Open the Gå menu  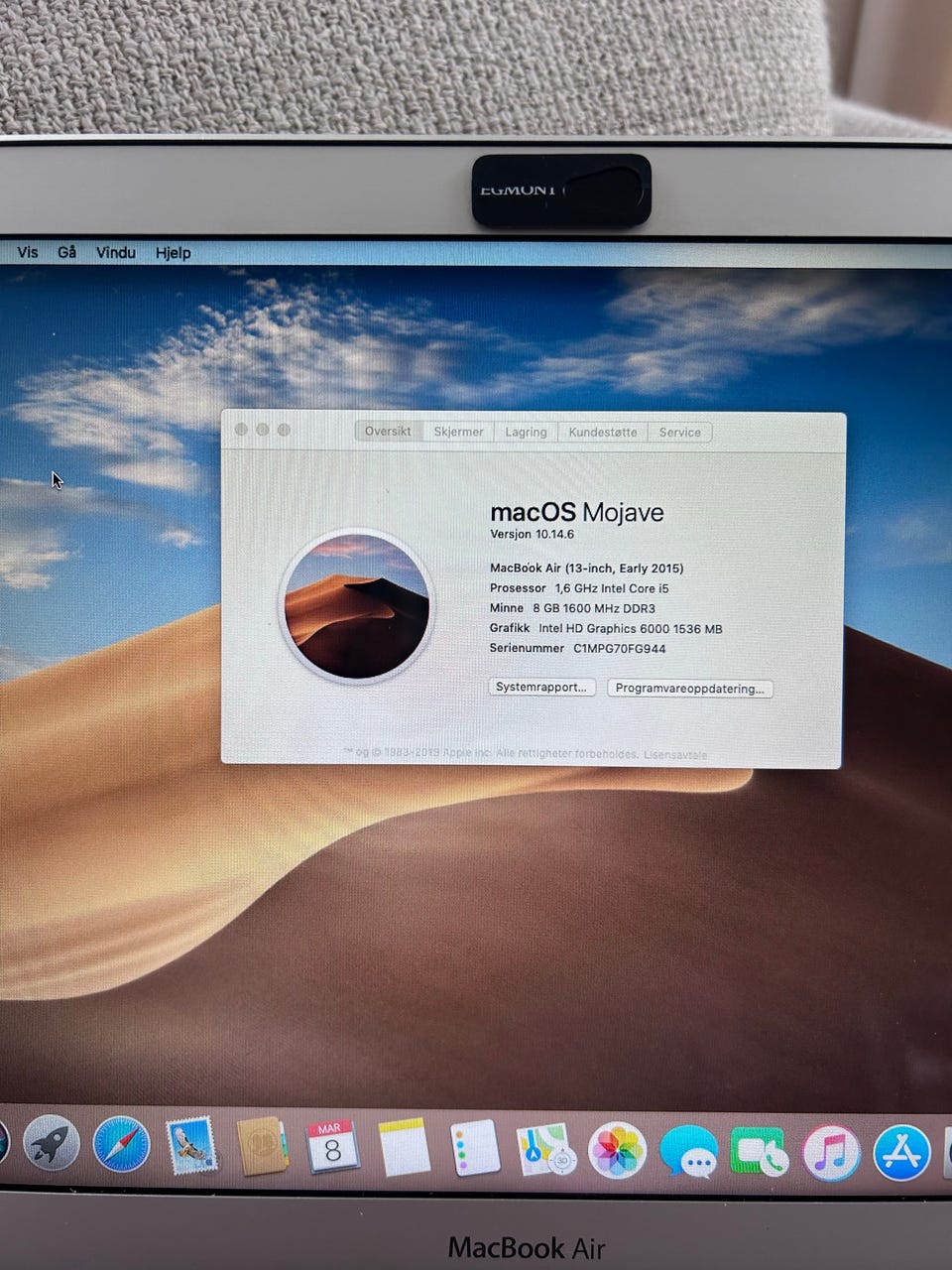coord(66,252)
